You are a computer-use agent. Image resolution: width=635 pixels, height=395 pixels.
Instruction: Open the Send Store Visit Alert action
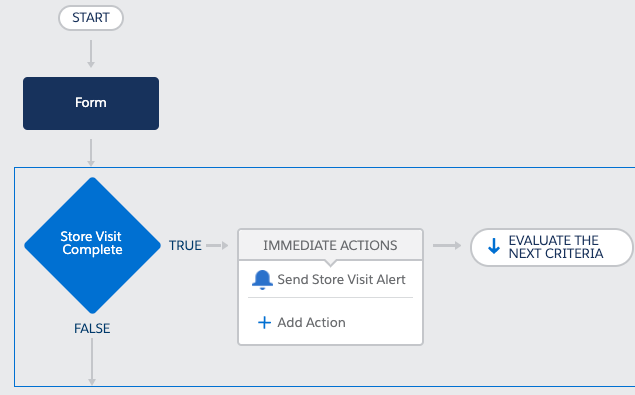tap(341, 280)
